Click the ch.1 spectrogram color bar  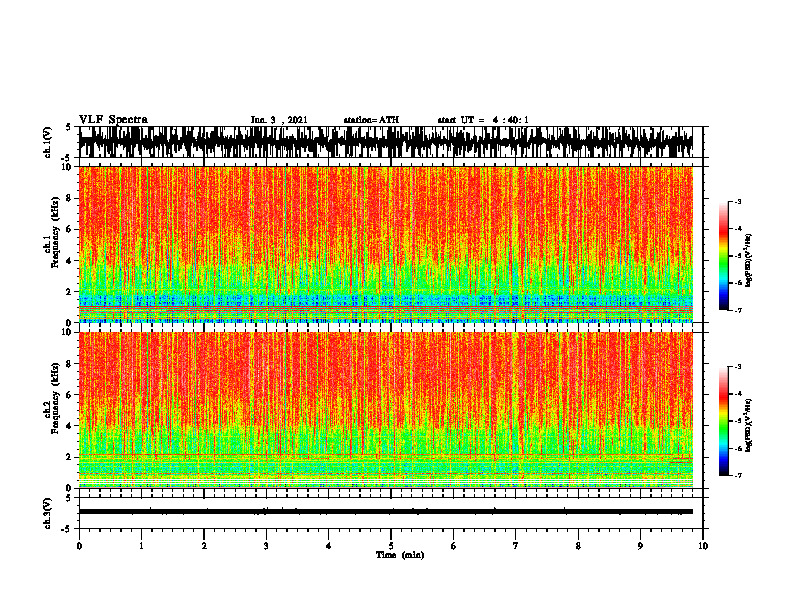pyautogui.click(x=724, y=255)
